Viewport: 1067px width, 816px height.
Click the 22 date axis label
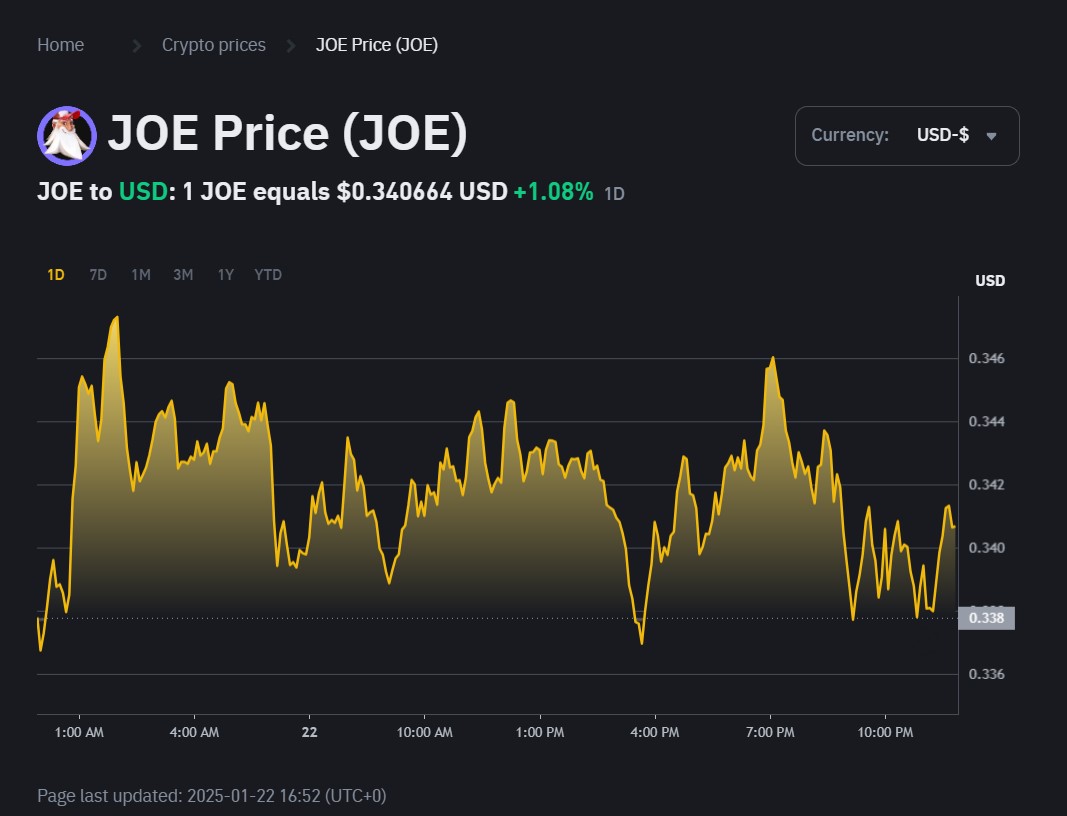tap(310, 732)
